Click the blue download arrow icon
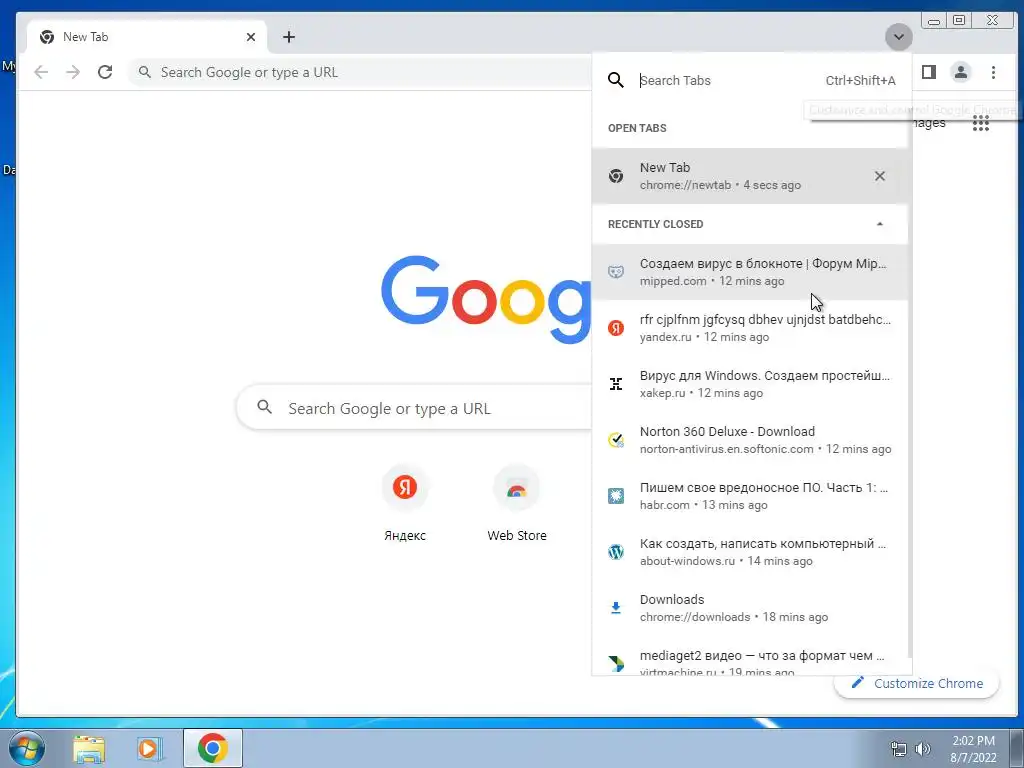The width and height of the screenshot is (1024, 768). point(615,608)
